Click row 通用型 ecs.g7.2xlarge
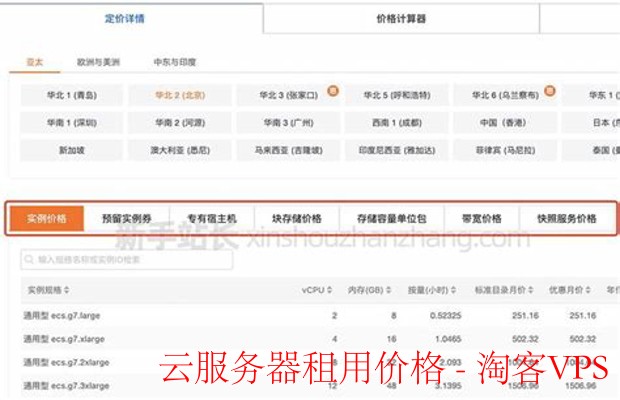The image size is (620, 400). pos(320,362)
